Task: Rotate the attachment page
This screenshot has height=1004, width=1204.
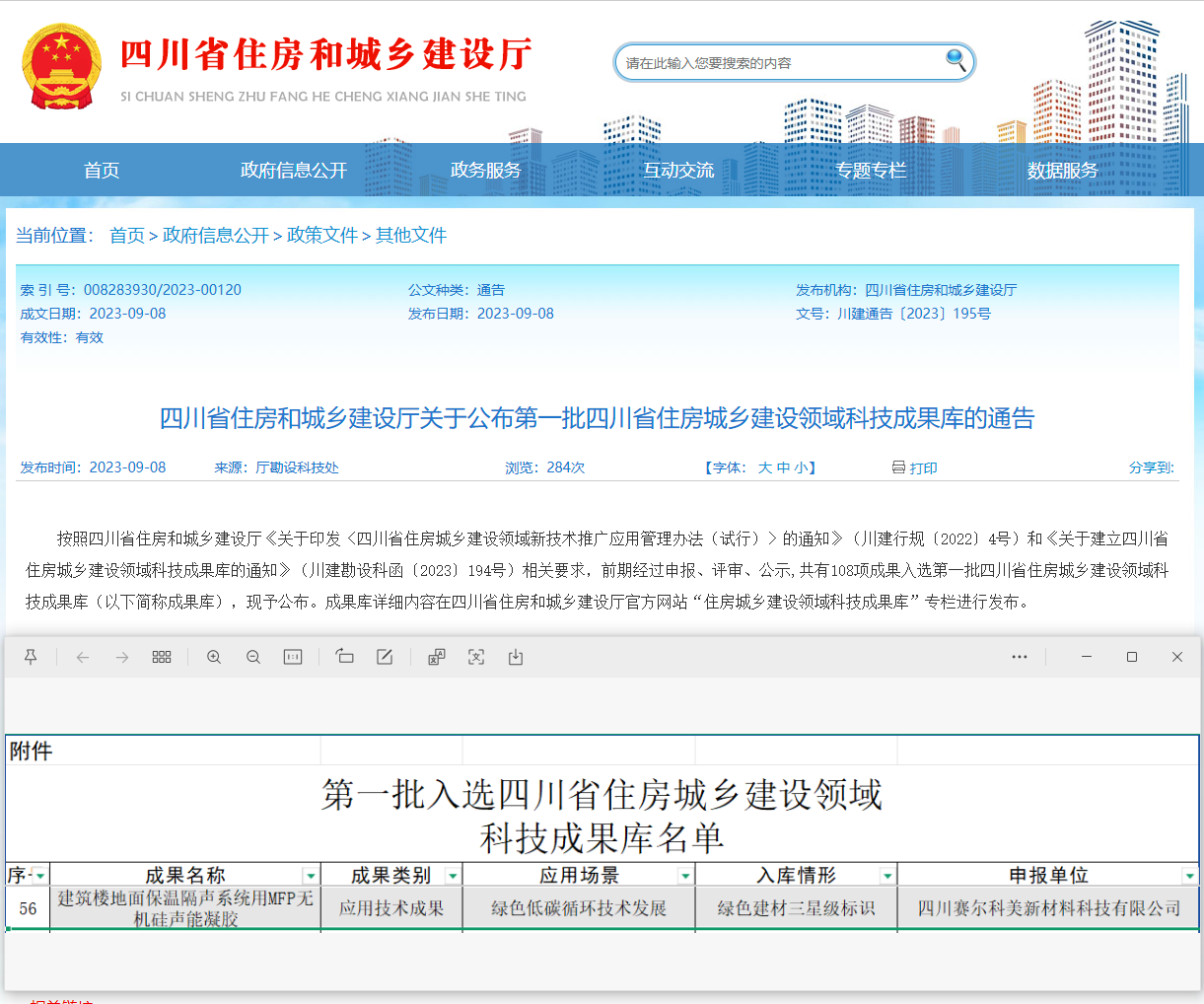Action: [x=344, y=656]
